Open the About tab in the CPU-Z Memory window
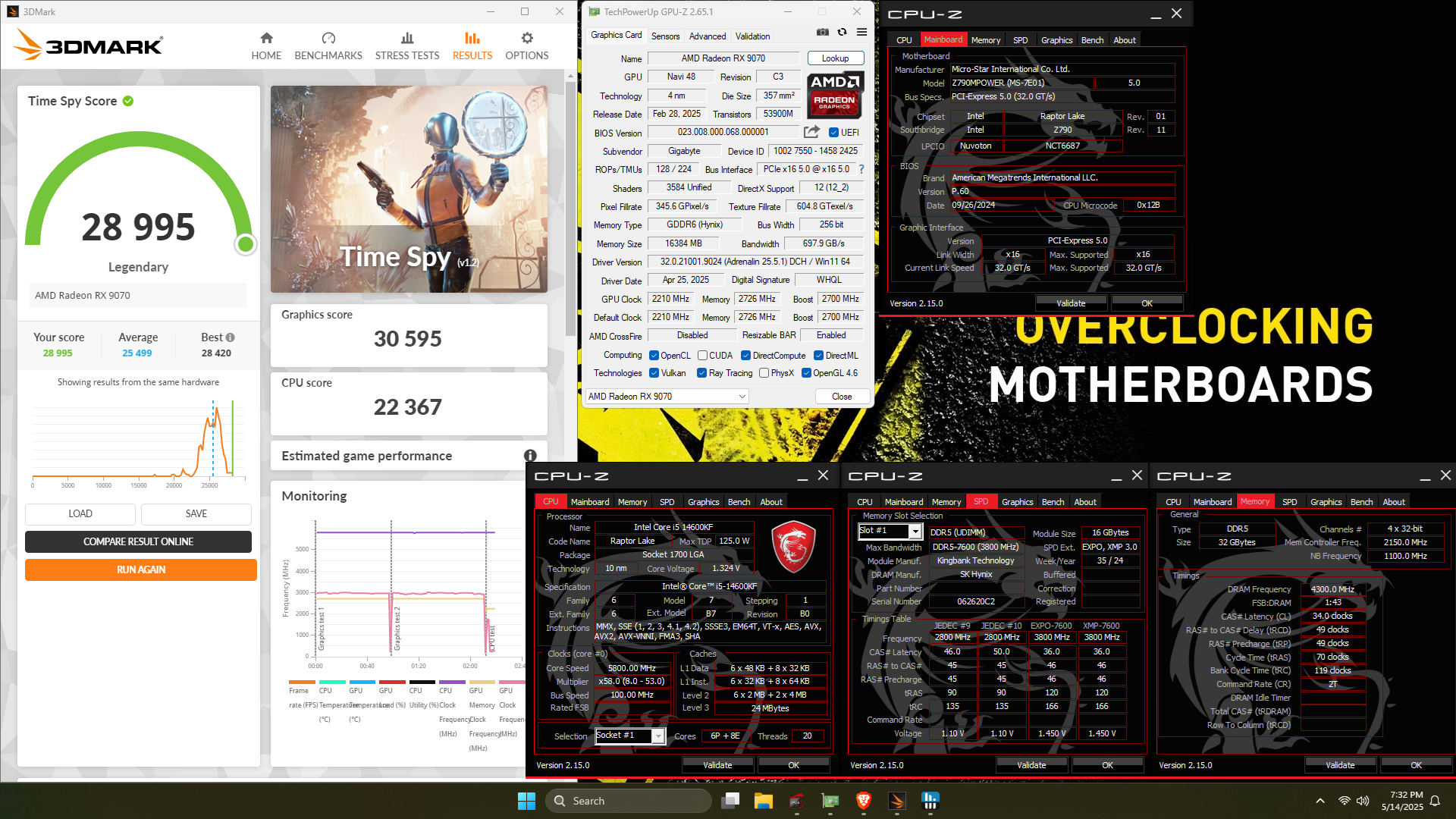1456x819 pixels. tap(1393, 502)
